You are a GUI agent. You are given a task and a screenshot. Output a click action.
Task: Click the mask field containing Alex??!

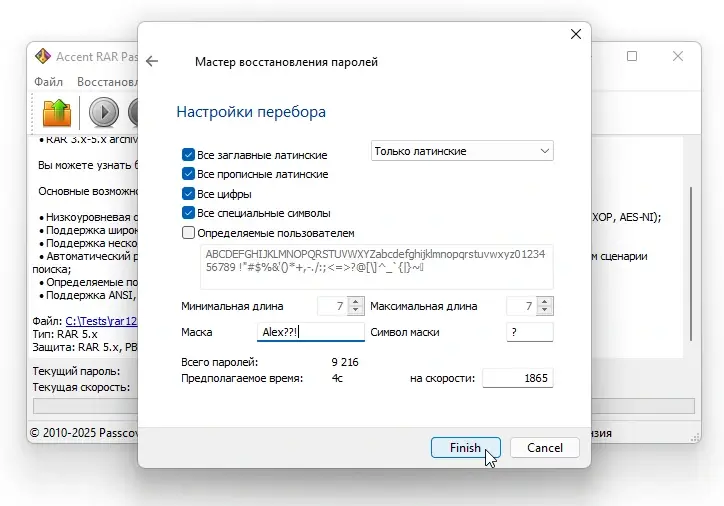(x=311, y=332)
